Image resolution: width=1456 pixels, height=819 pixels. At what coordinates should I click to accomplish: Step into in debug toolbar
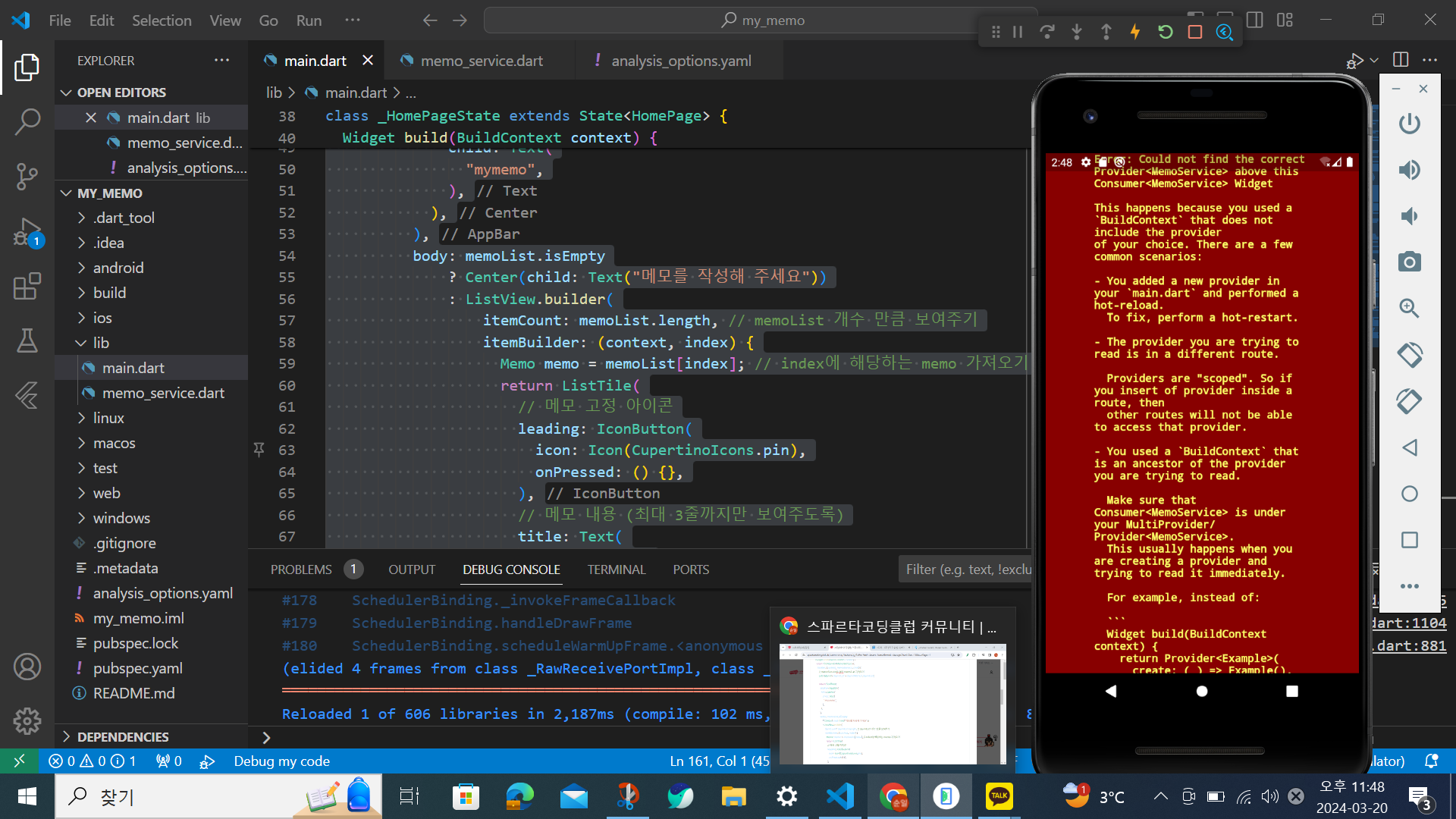pyautogui.click(x=1077, y=32)
